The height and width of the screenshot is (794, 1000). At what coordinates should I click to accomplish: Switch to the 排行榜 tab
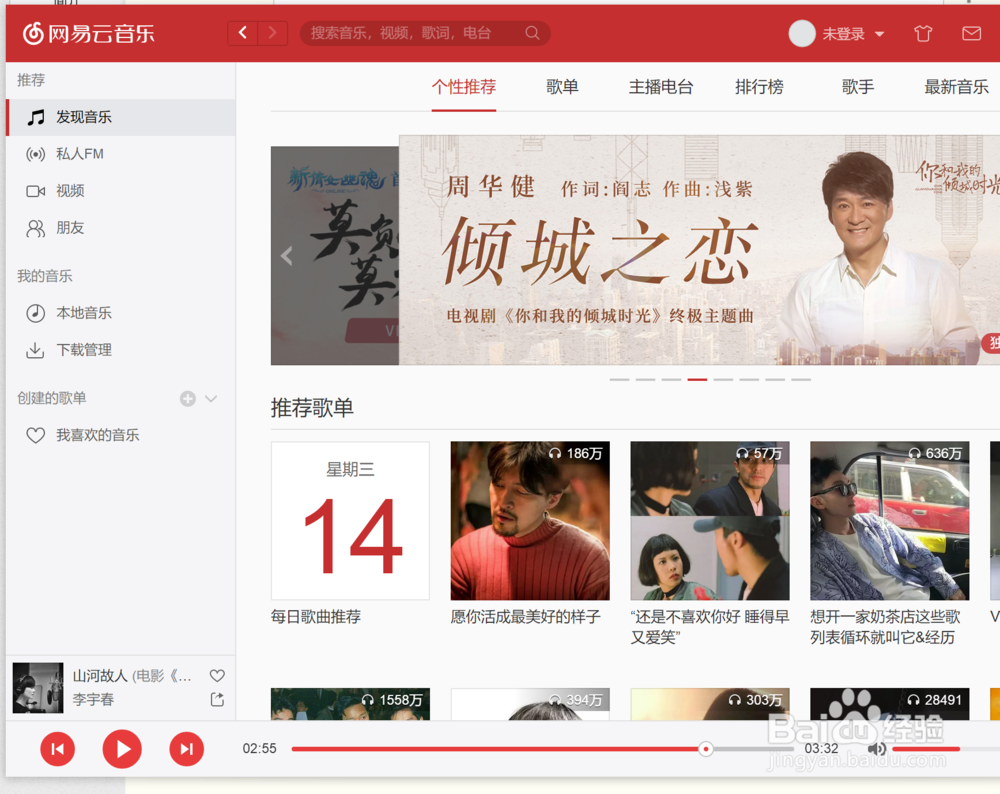(x=759, y=87)
